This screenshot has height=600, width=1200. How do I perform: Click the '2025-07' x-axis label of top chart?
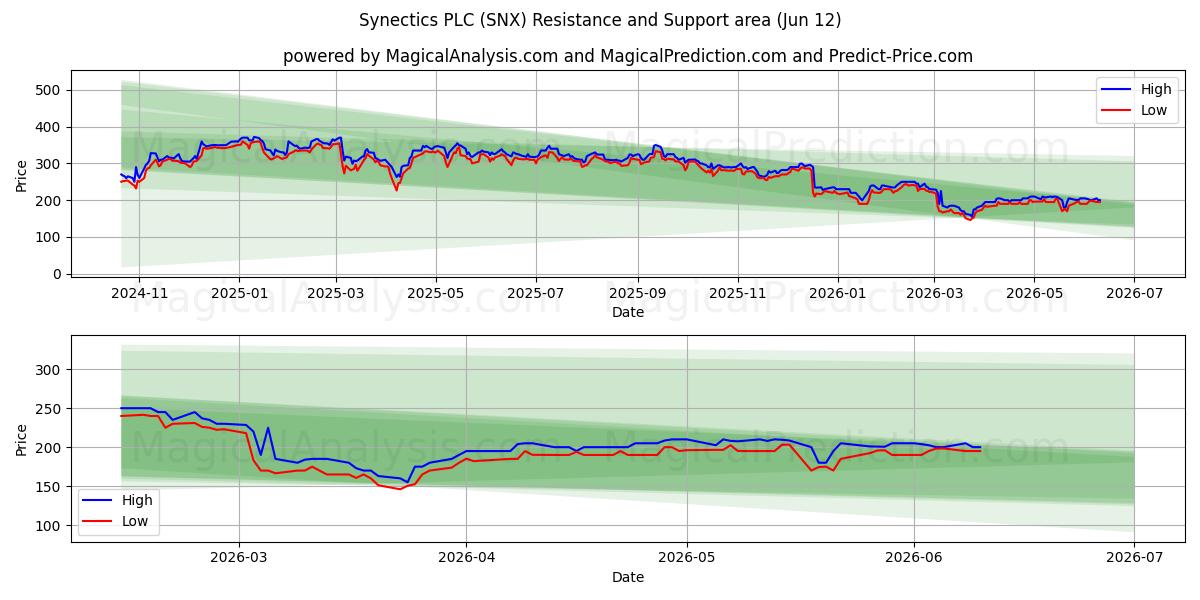[536, 295]
